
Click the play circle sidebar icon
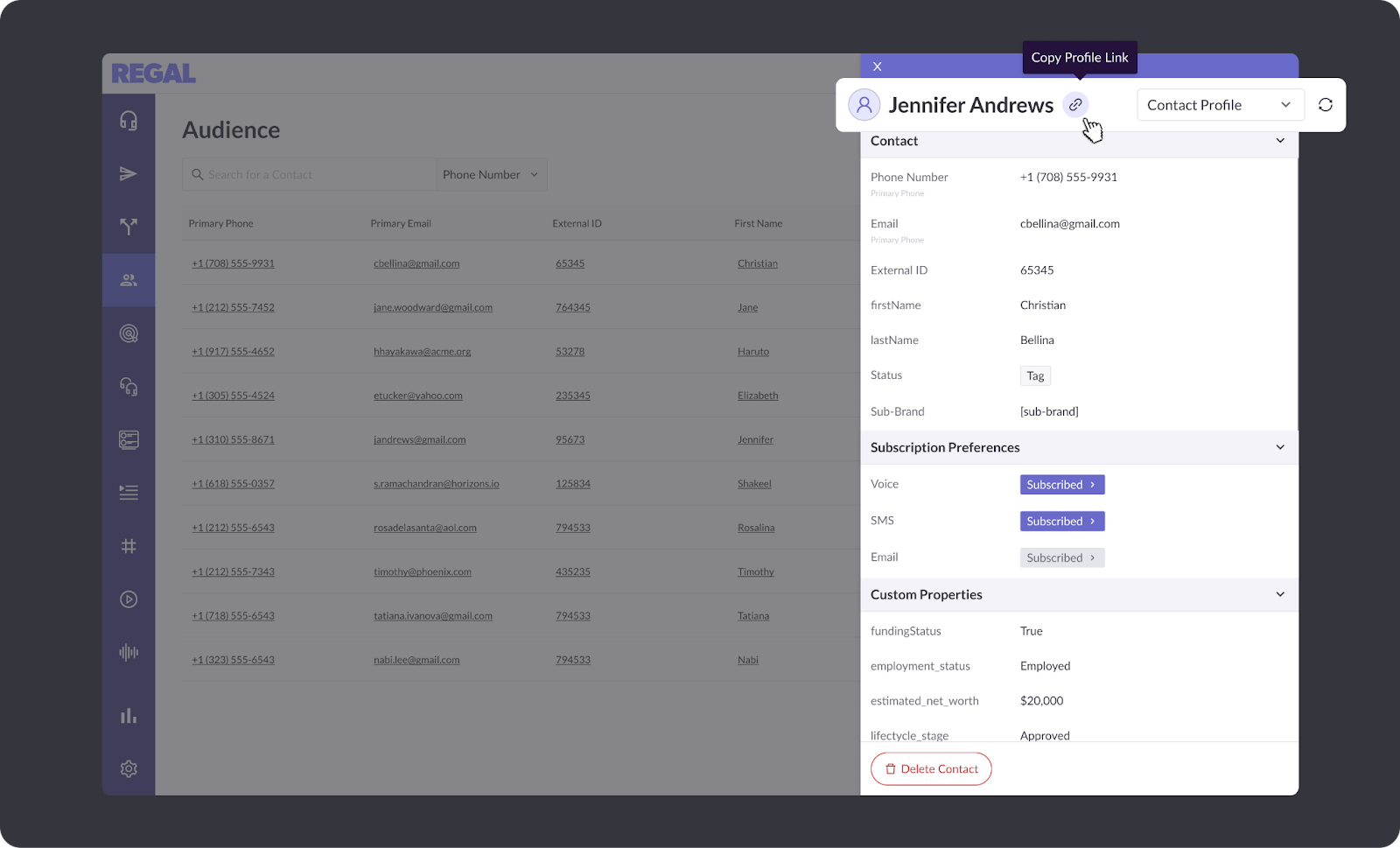point(129,599)
